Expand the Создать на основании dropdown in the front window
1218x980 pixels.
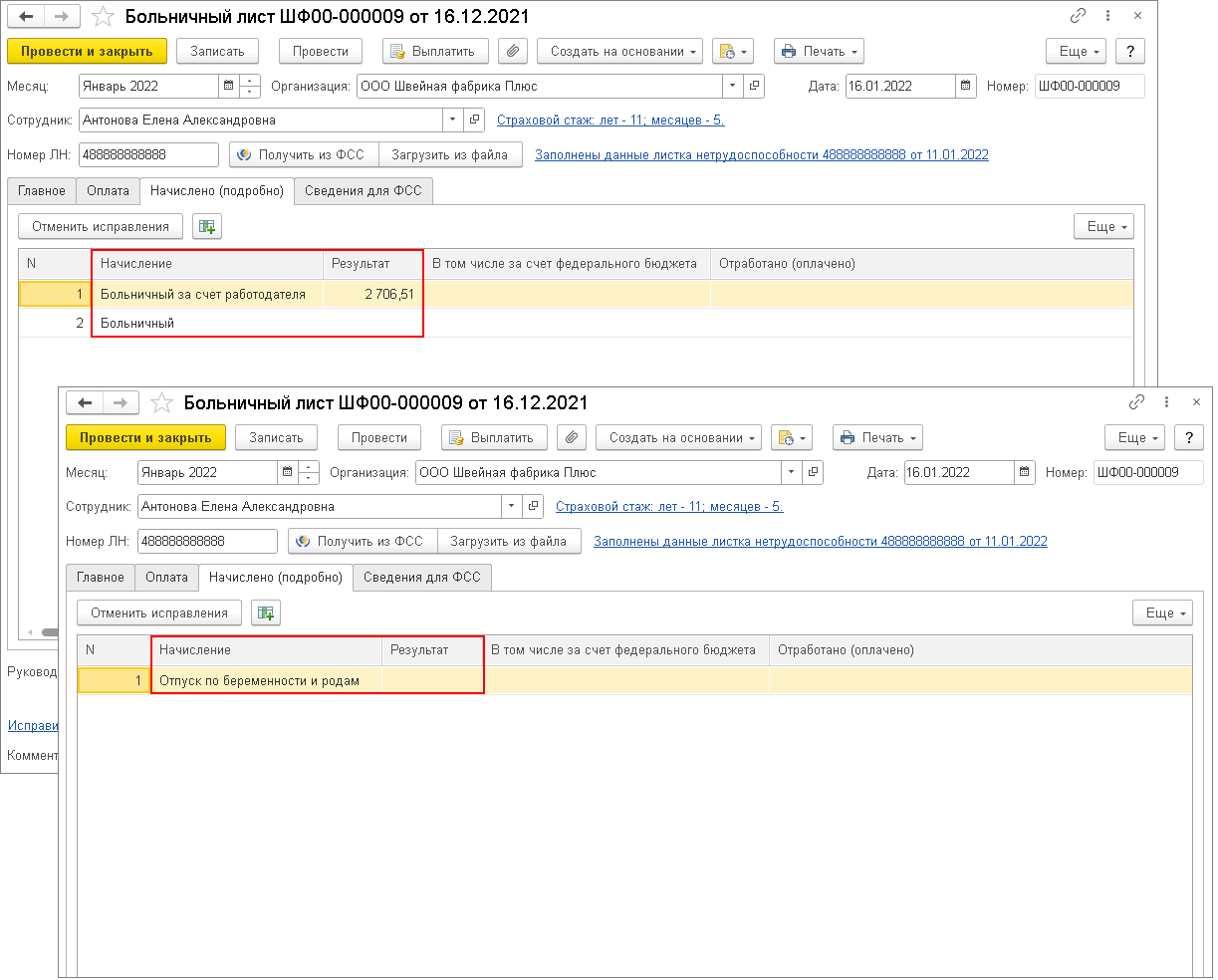click(678, 438)
